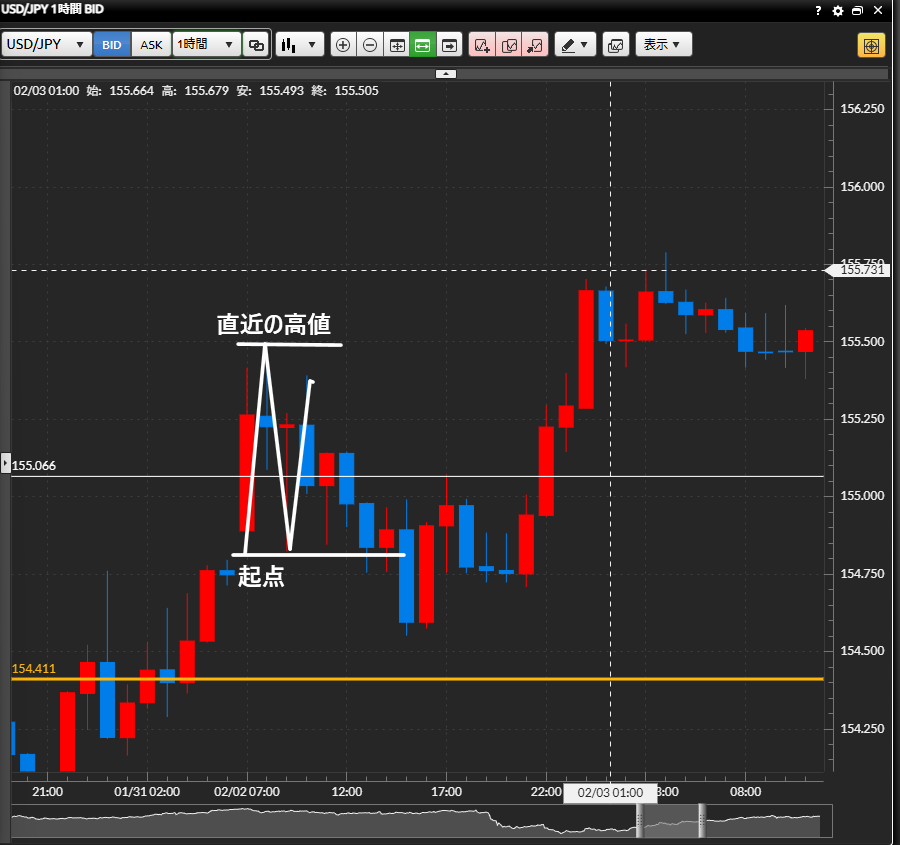Switch price display to ASK

tap(151, 45)
